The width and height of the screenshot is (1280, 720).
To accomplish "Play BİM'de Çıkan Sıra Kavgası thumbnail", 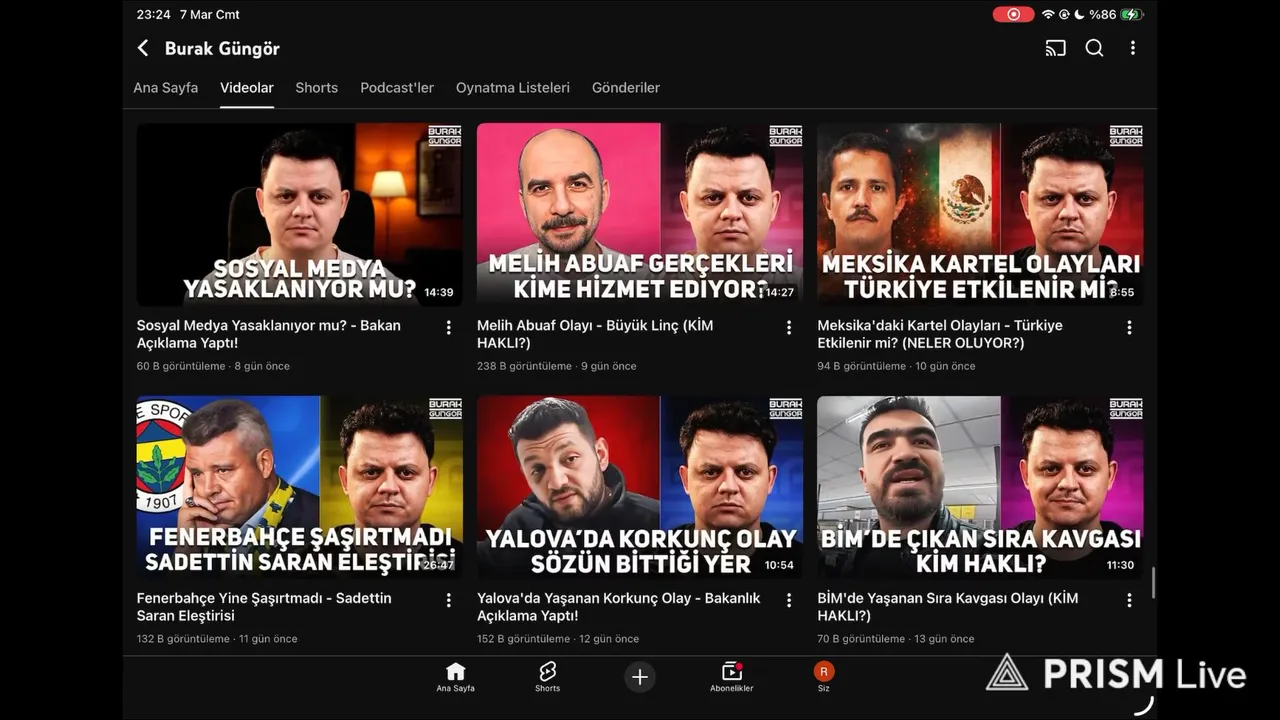I will click(x=980, y=487).
